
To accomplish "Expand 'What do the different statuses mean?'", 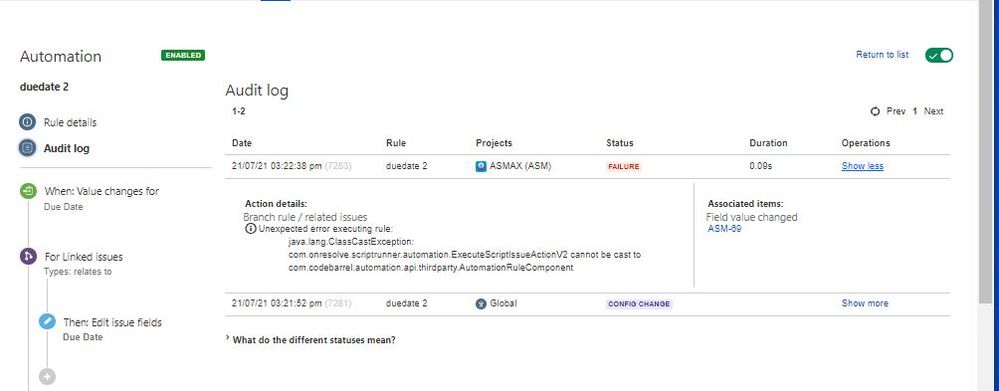I will [x=310, y=339].
